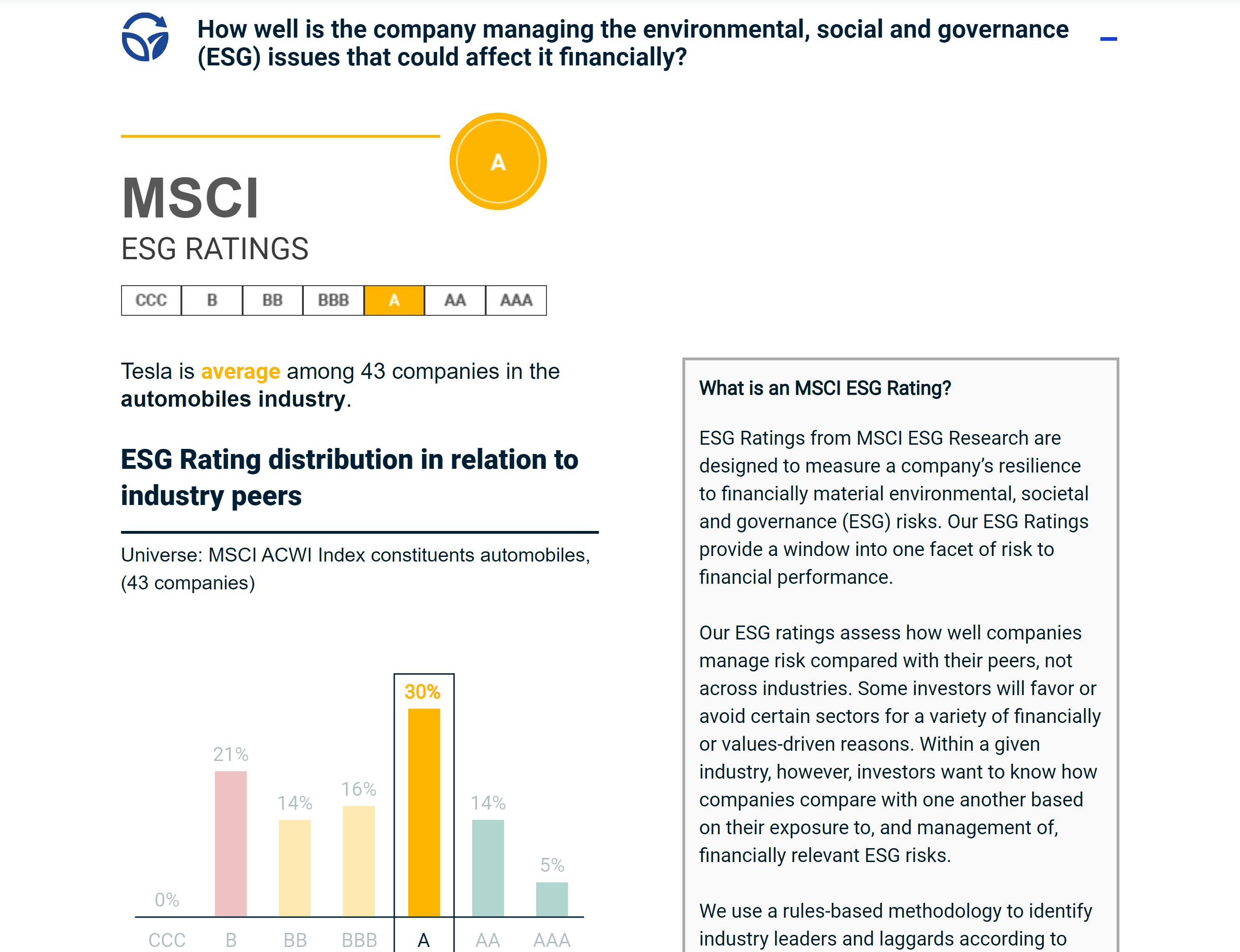Click the highlighted 'A' cell in the rating scale
Image resolution: width=1240 pixels, height=952 pixels.
pyautogui.click(x=395, y=300)
